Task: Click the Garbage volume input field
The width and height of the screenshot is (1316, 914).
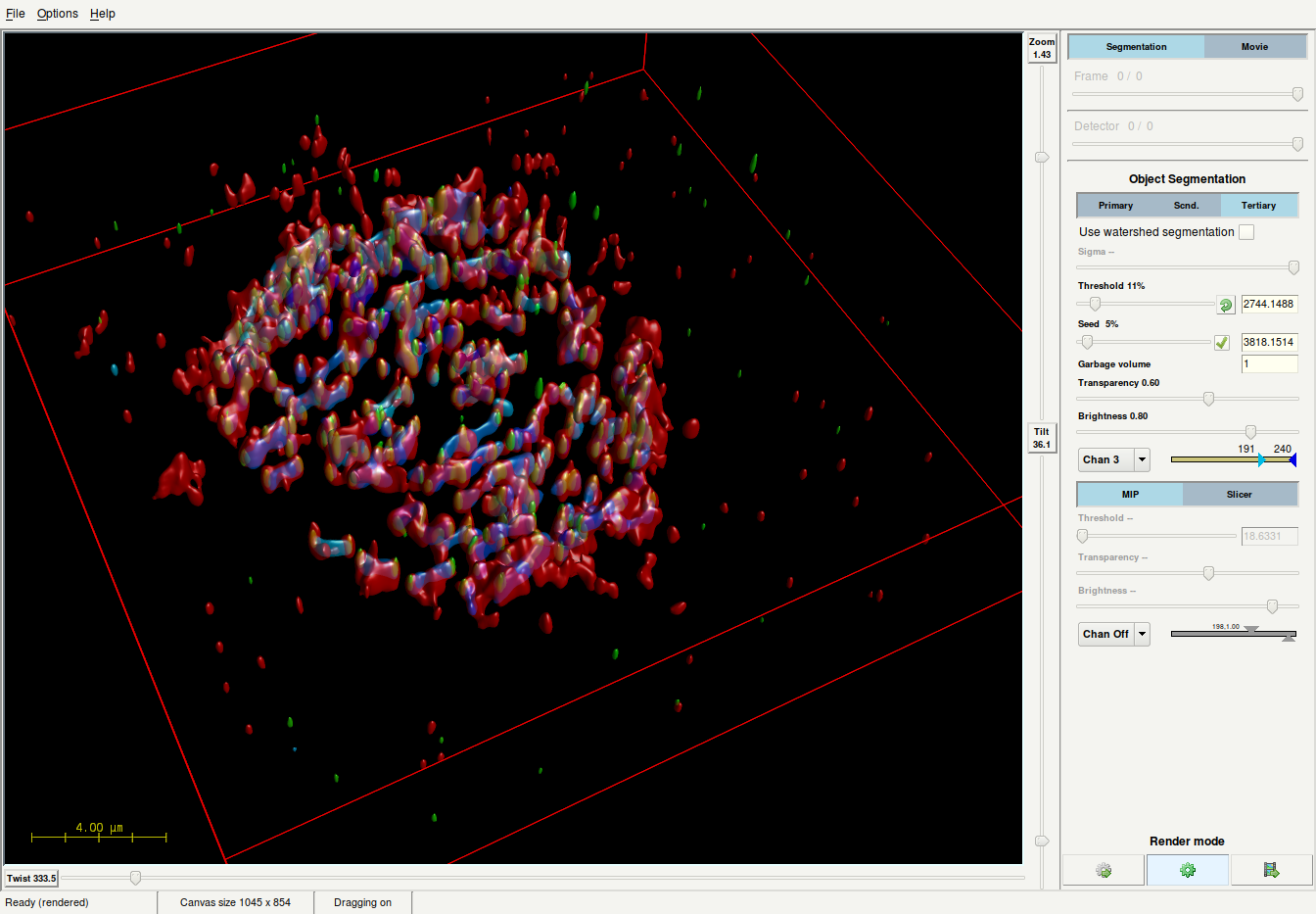Action: coord(1269,363)
